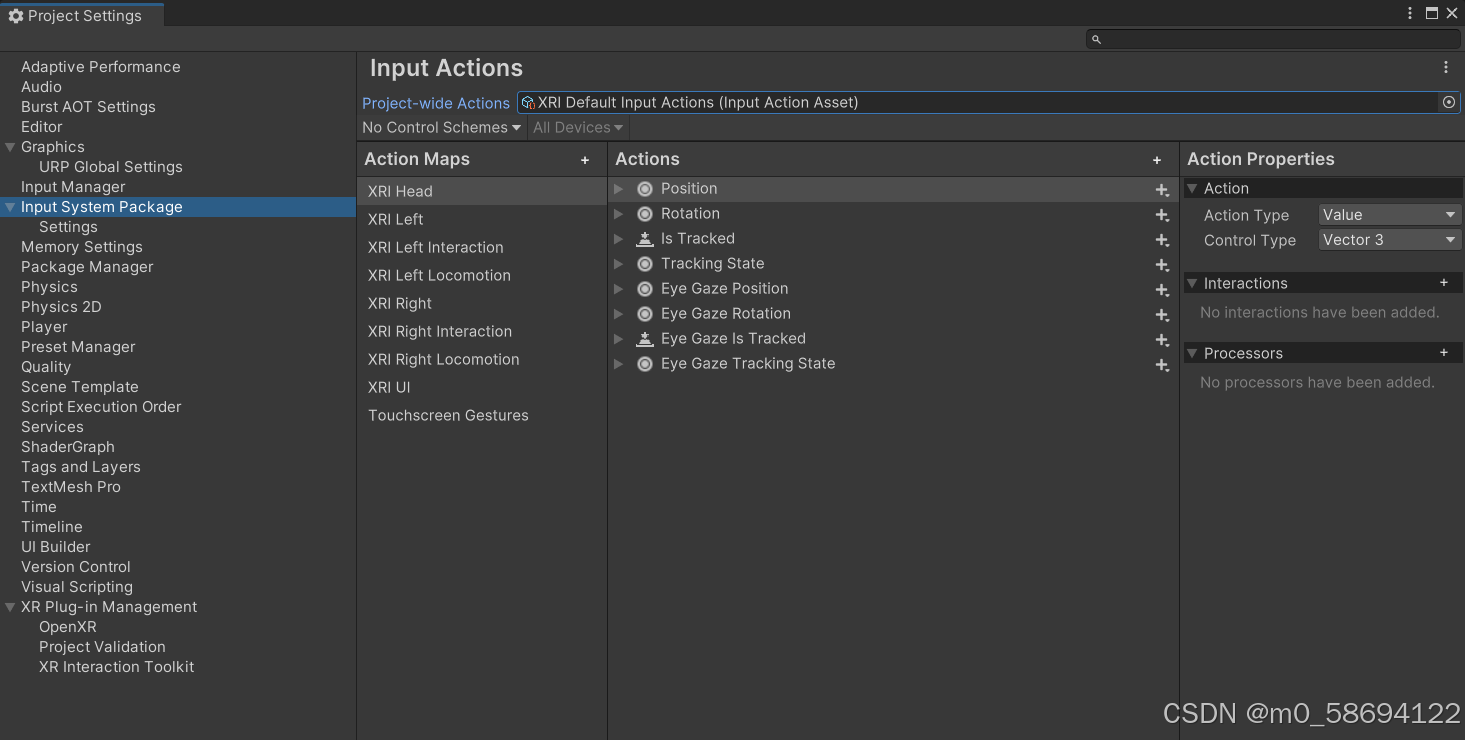Add a new Action Map with the plus icon
The width and height of the screenshot is (1465, 740).
[x=585, y=159]
